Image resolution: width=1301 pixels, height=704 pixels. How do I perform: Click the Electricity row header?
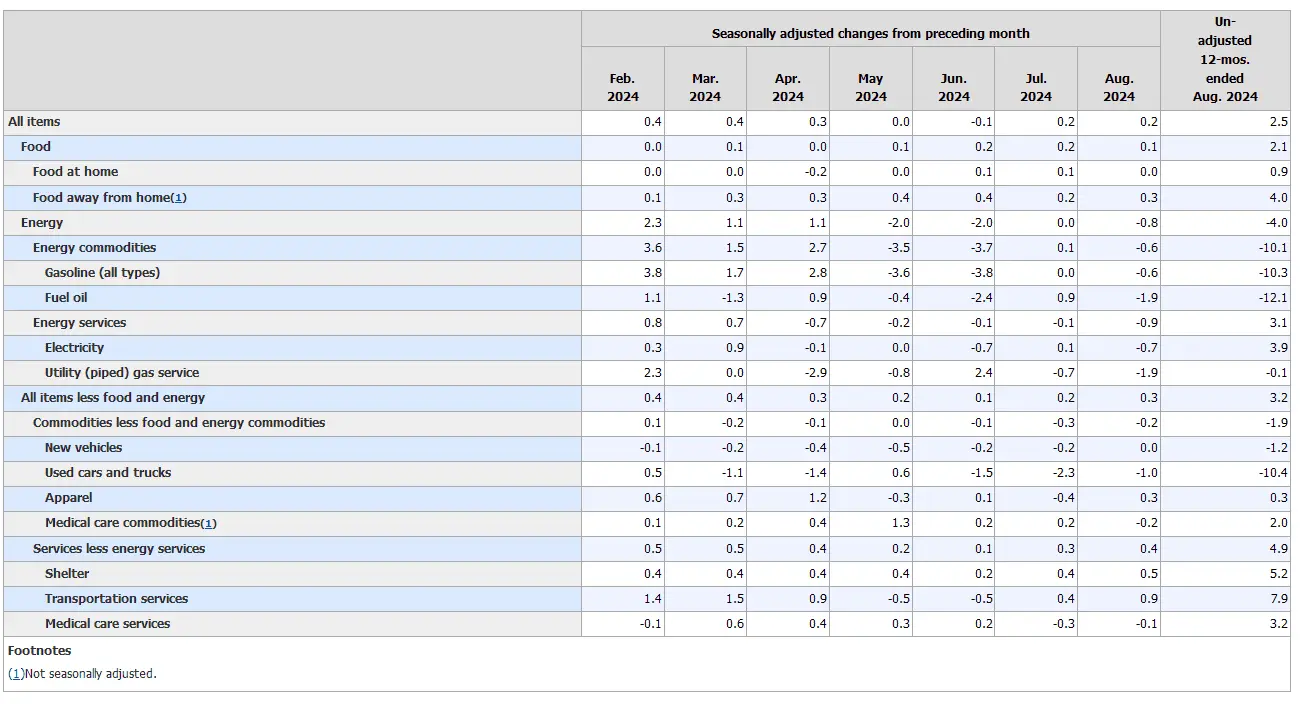point(74,348)
